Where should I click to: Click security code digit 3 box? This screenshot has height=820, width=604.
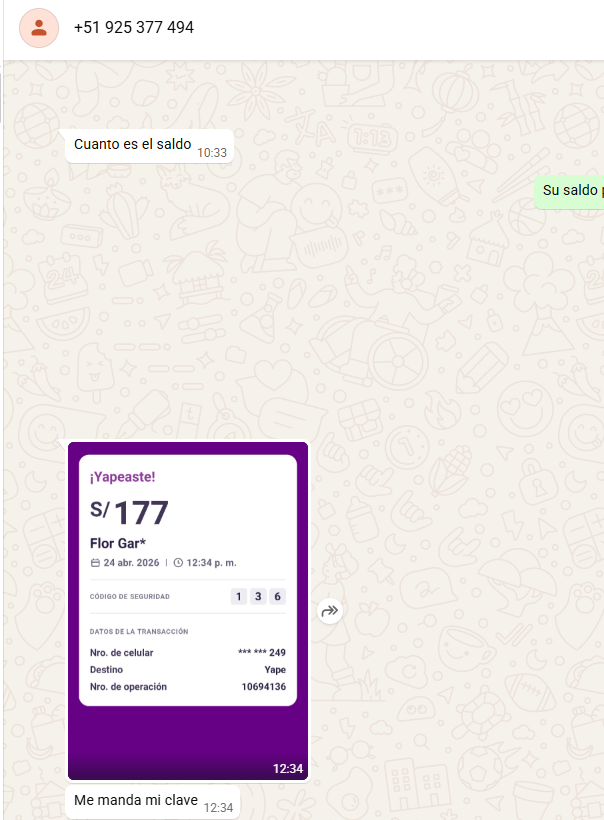pos(258,596)
